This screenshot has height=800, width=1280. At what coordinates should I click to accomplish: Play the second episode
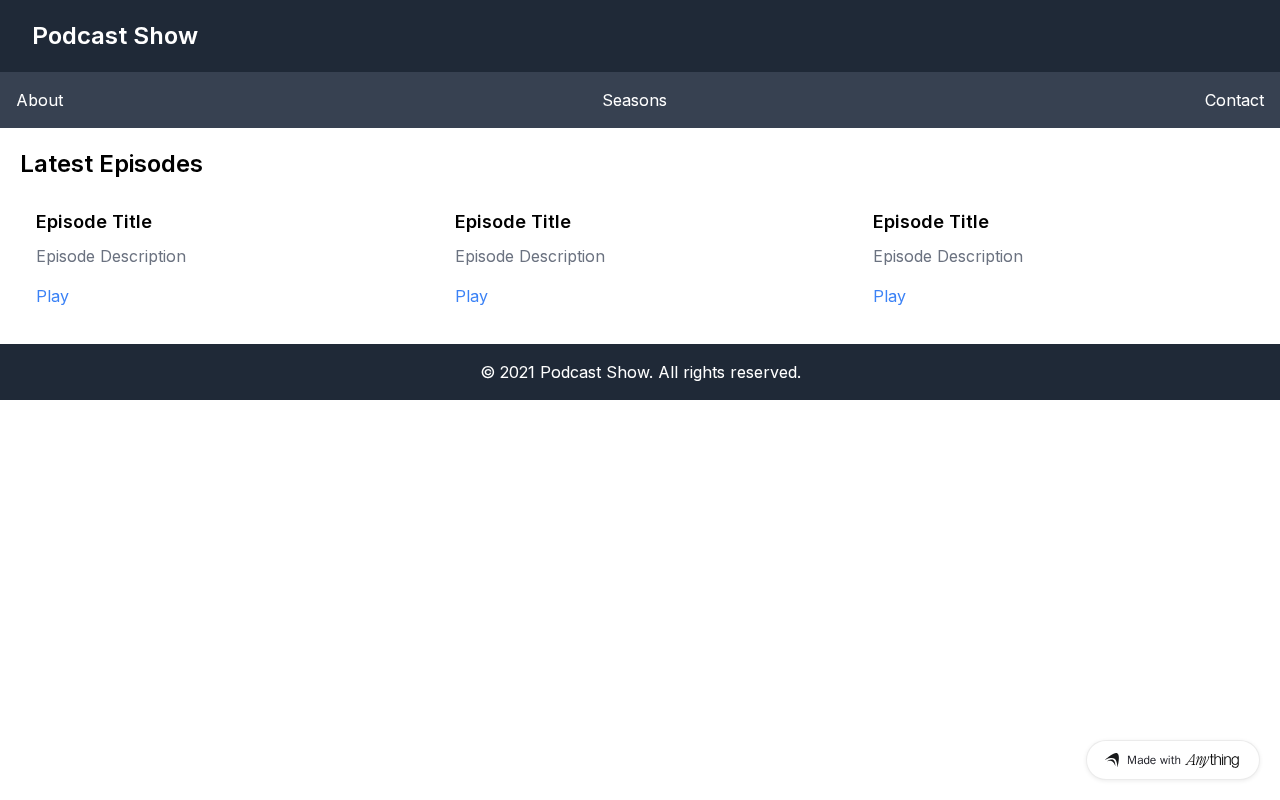(471, 296)
